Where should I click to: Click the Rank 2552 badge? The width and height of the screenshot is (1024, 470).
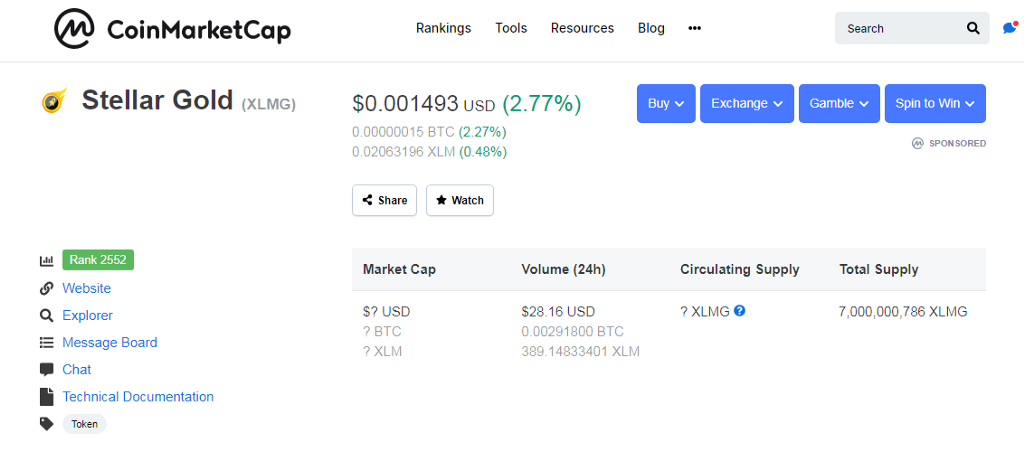[98, 260]
